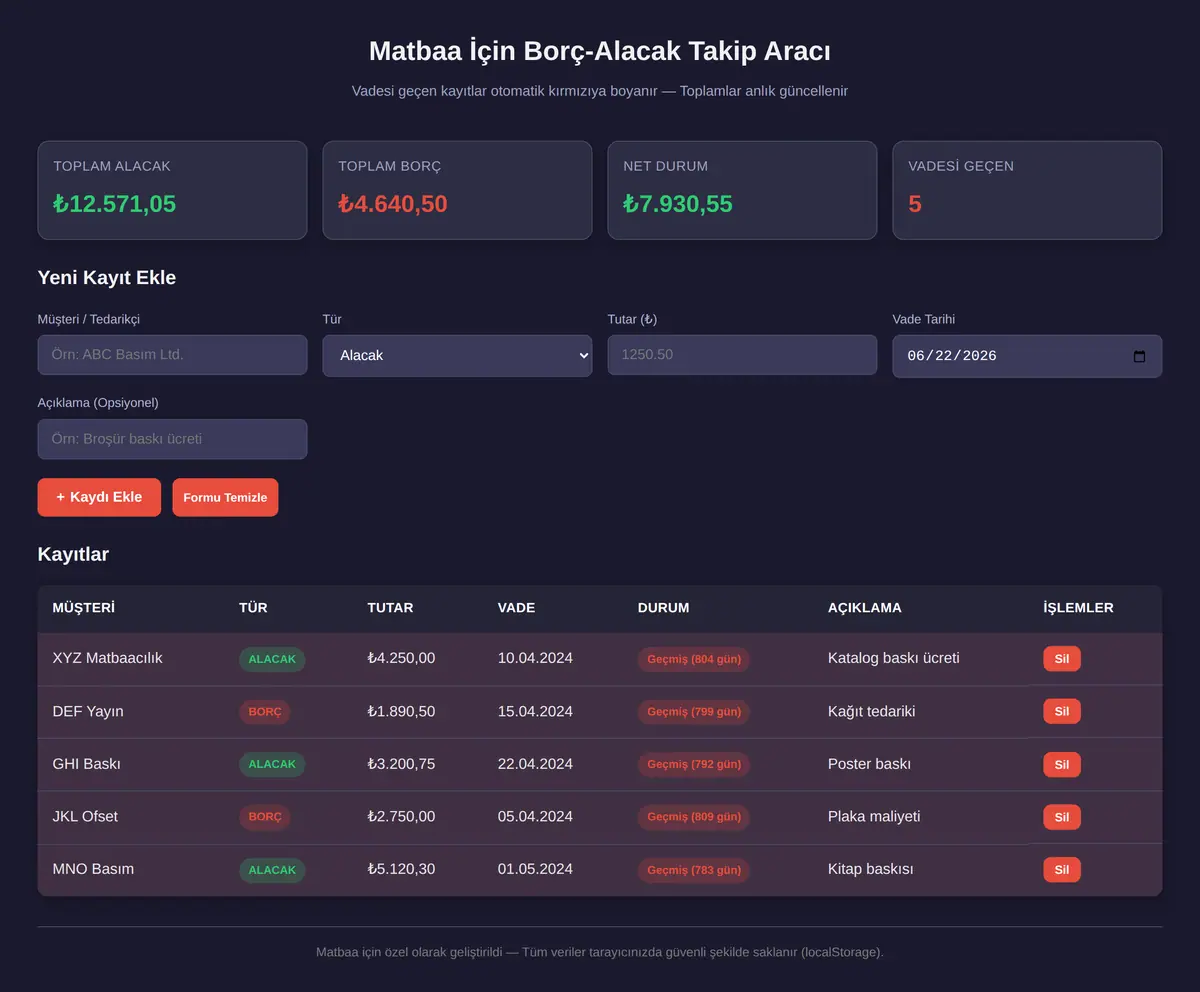
Task: Click the Katalog baskı ücreti description
Action: pos(894,658)
